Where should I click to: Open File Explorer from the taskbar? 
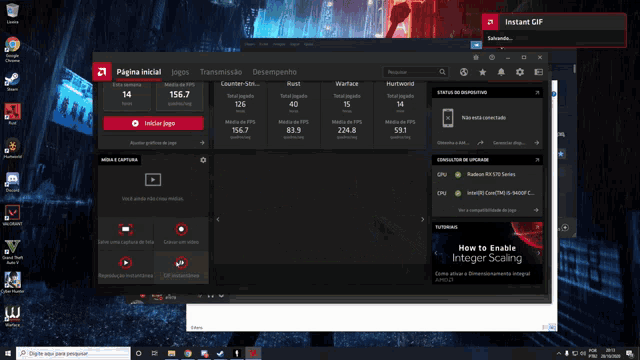pos(171,353)
